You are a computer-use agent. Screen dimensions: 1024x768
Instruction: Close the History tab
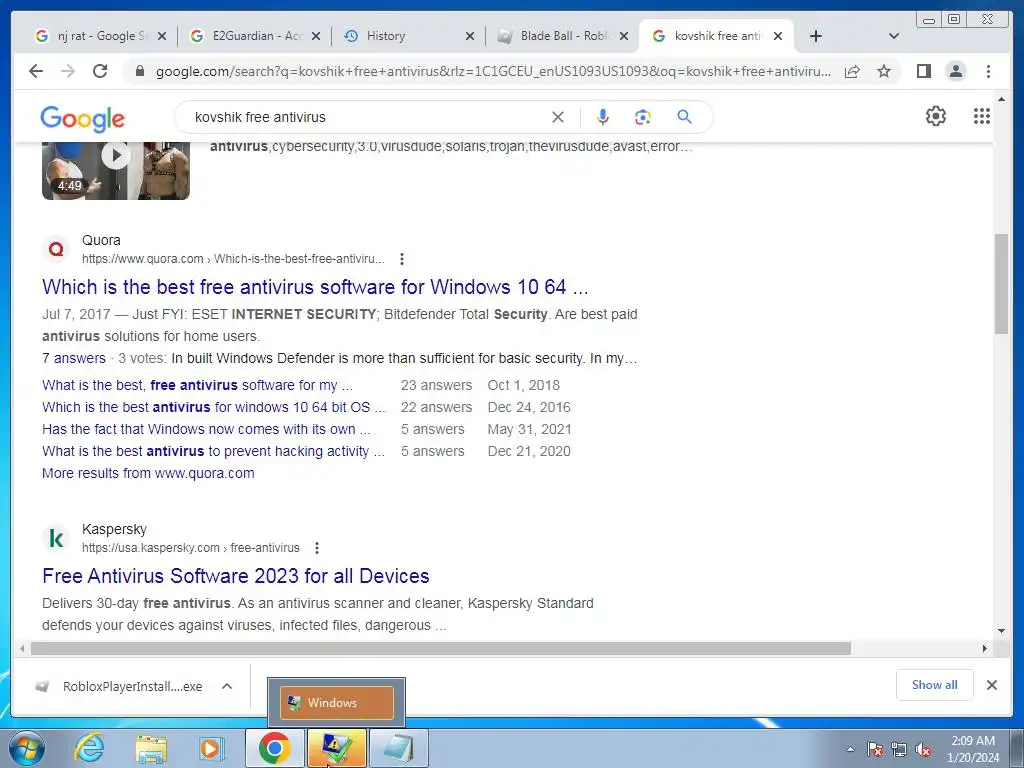pyautogui.click(x=470, y=36)
